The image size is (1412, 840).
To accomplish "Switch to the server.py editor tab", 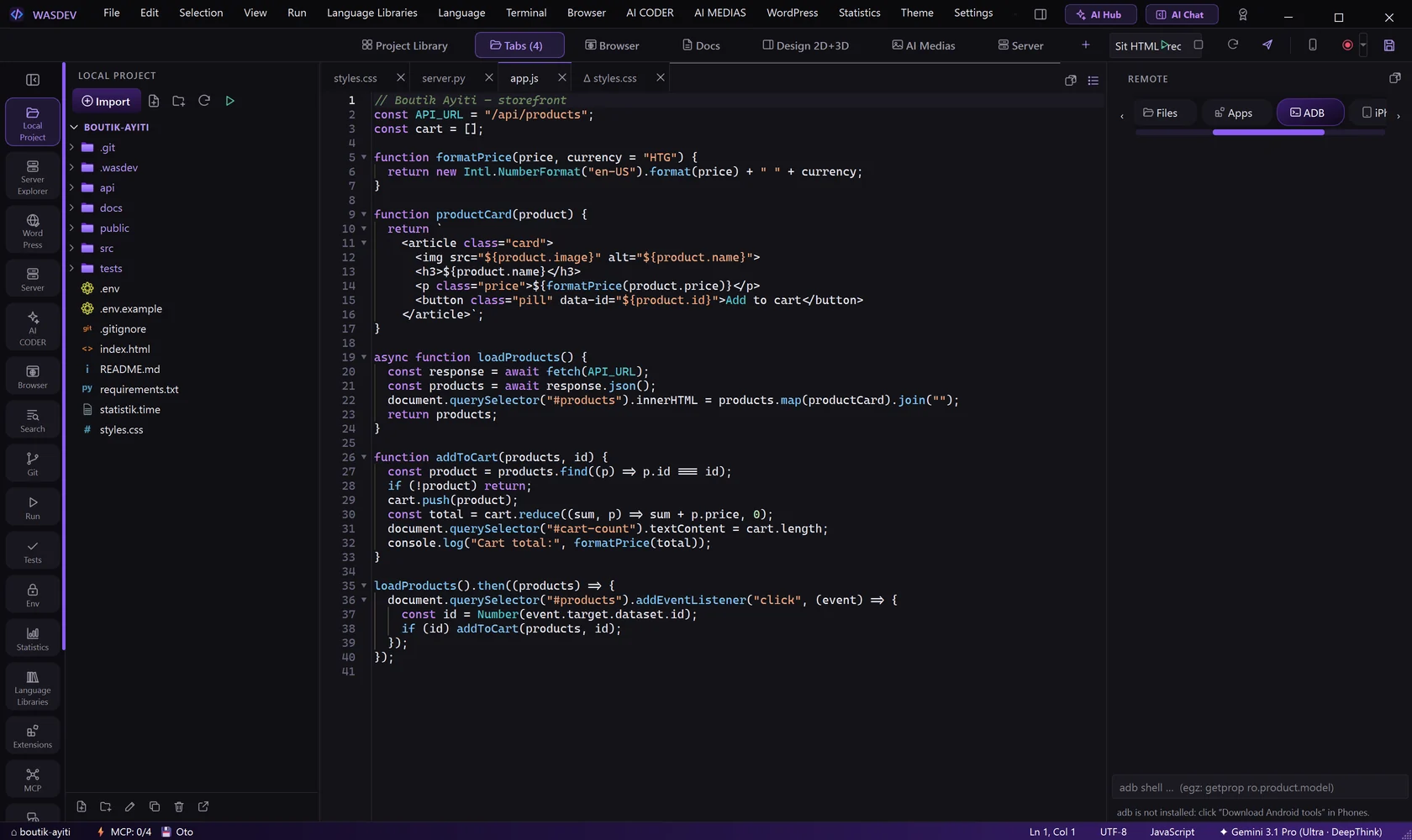I will point(443,78).
